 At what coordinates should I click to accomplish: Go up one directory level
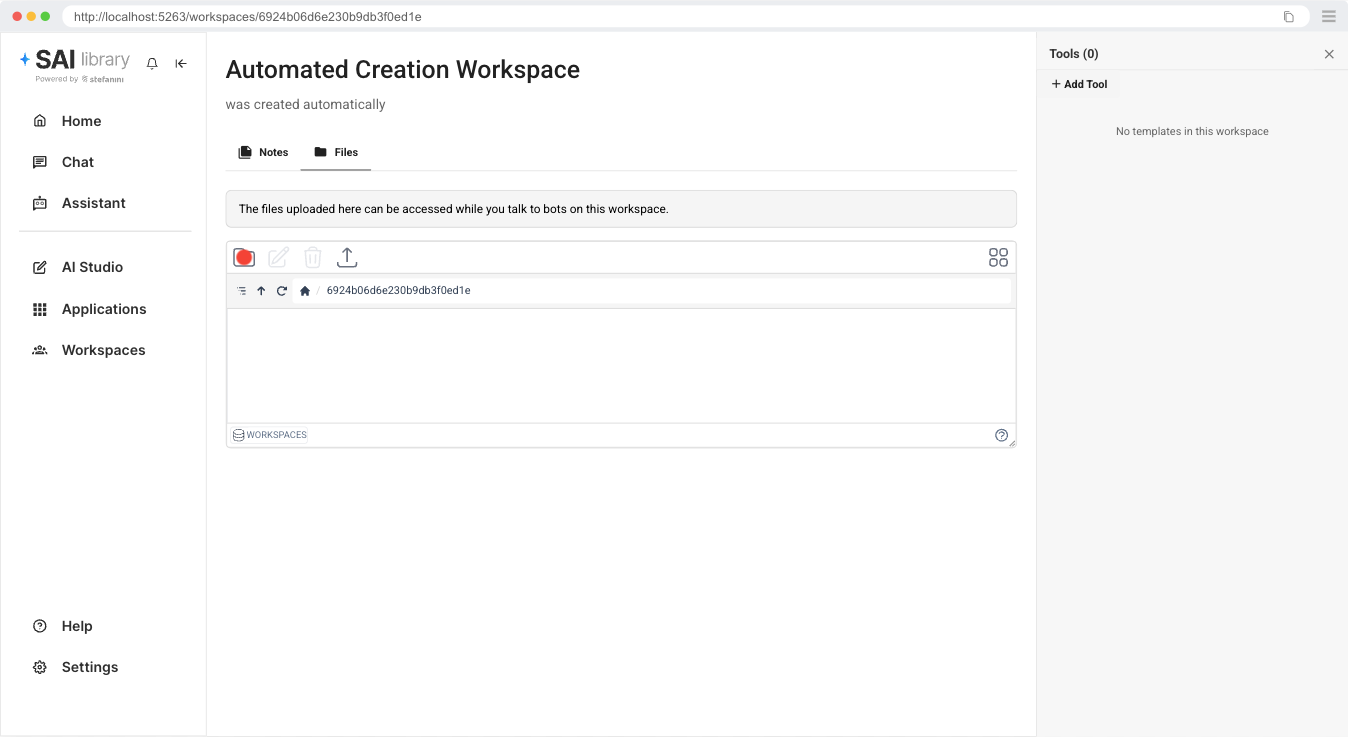point(261,291)
